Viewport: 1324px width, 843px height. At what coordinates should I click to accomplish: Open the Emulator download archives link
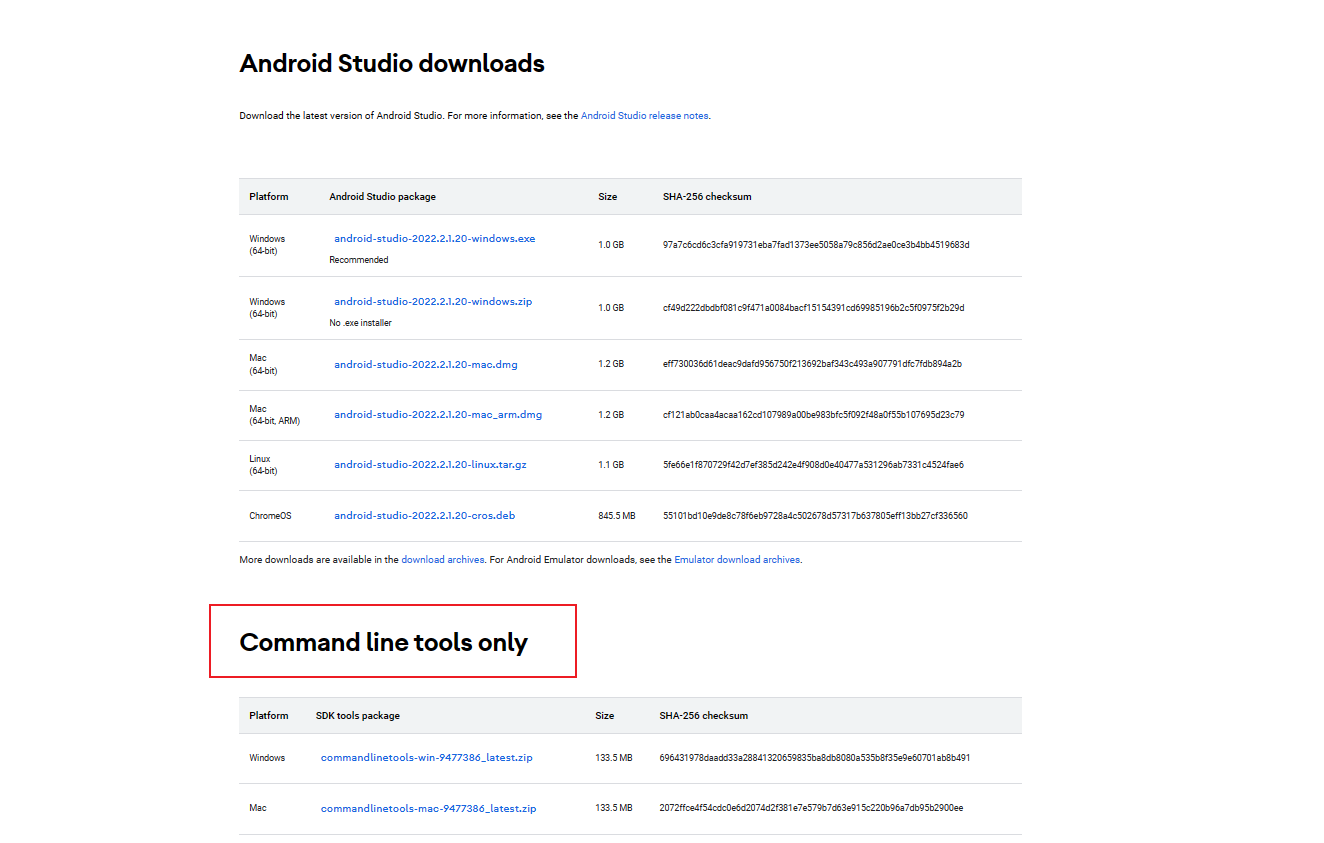737,560
